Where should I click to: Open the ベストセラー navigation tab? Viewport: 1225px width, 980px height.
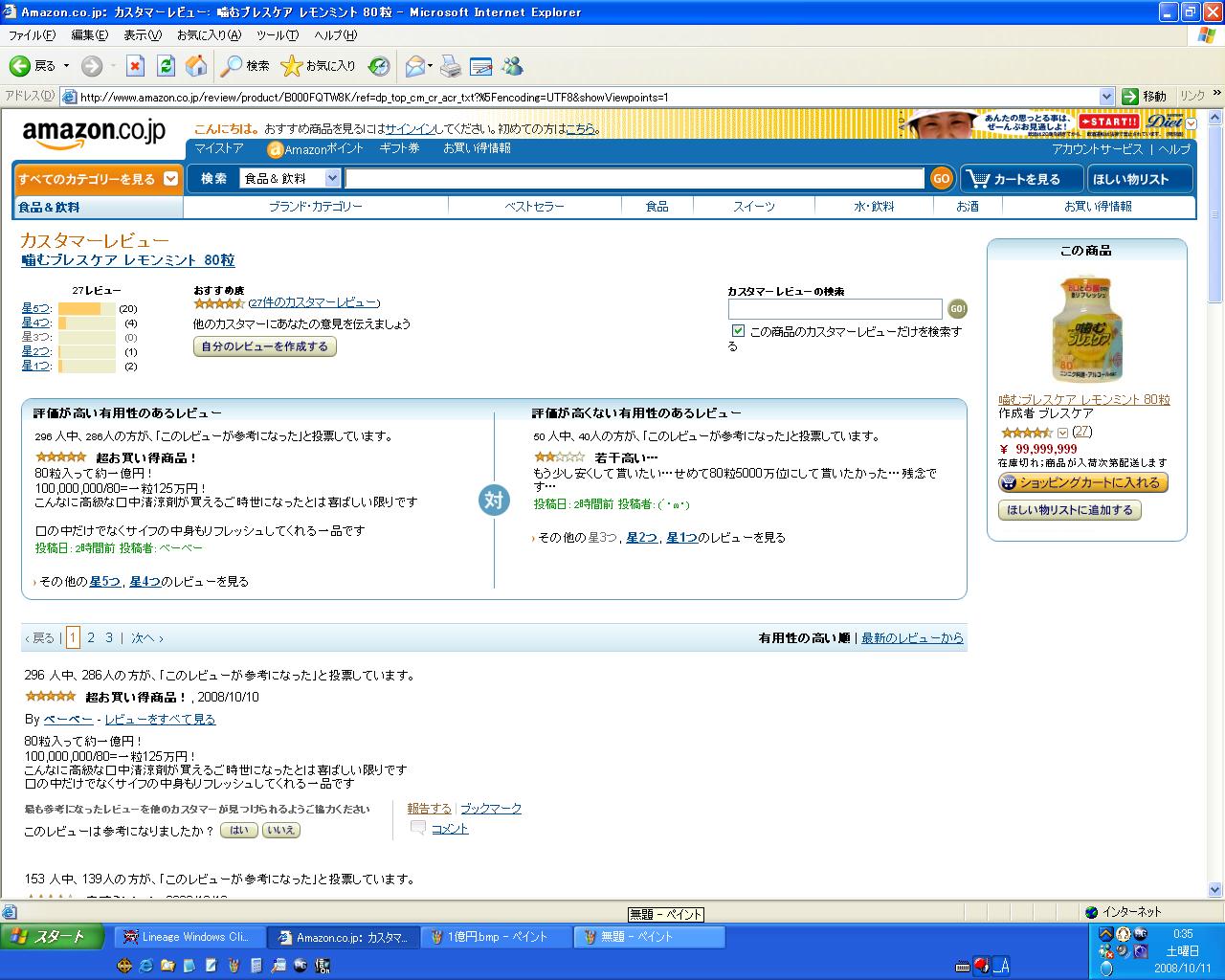(x=534, y=207)
